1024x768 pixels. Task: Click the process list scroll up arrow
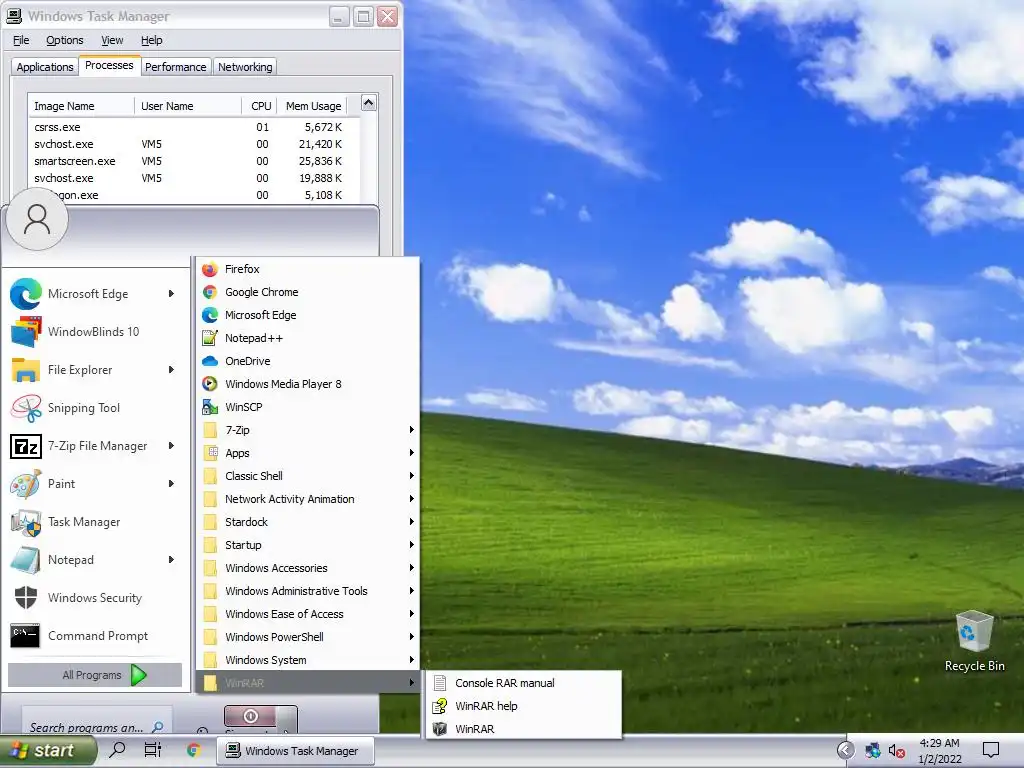pyautogui.click(x=368, y=103)
